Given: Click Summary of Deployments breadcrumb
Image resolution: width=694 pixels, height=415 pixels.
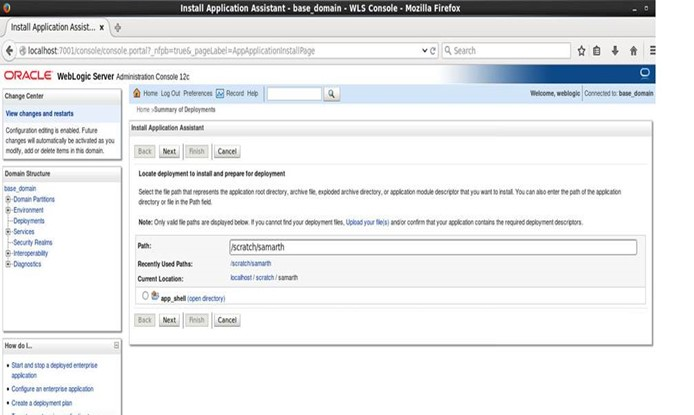Looking at the screenshot, I should pyautogui.click(x=185, y=110).
